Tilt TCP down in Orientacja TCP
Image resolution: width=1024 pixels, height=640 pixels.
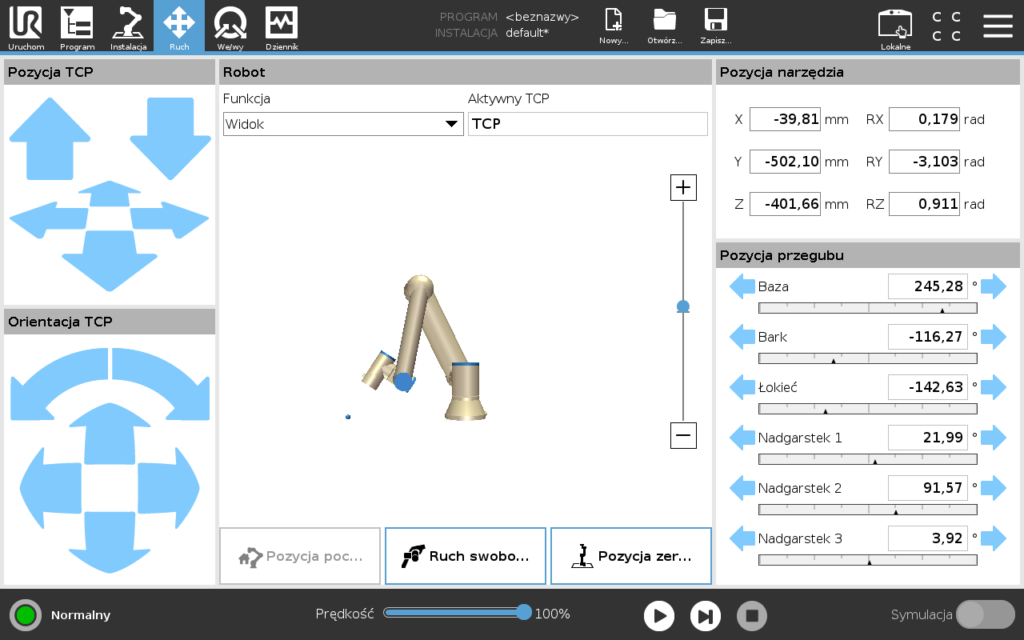point(110,542)
